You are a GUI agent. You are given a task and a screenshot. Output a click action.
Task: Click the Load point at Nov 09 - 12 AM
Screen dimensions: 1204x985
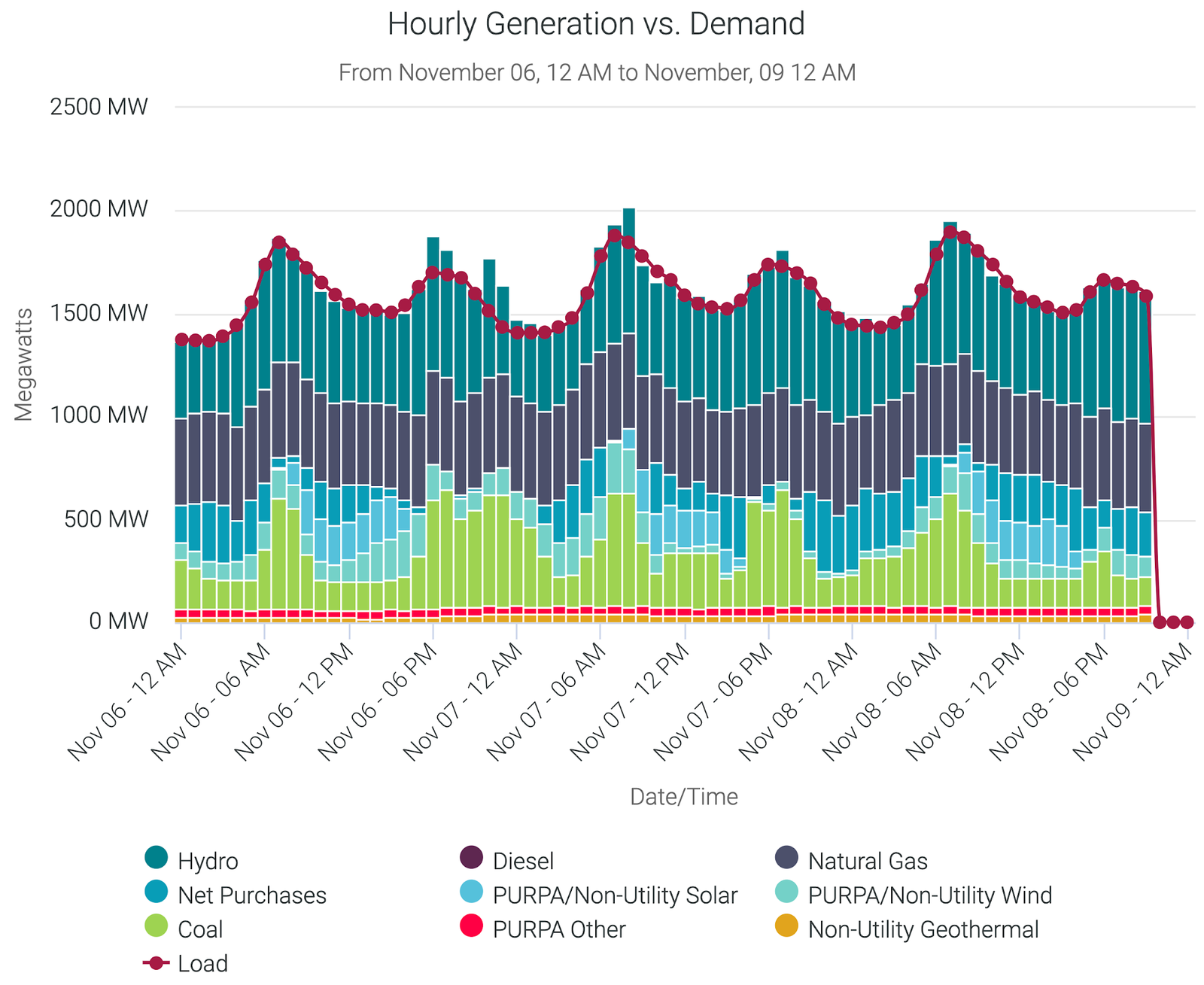pyautogui.click(x=1187, y=622)
